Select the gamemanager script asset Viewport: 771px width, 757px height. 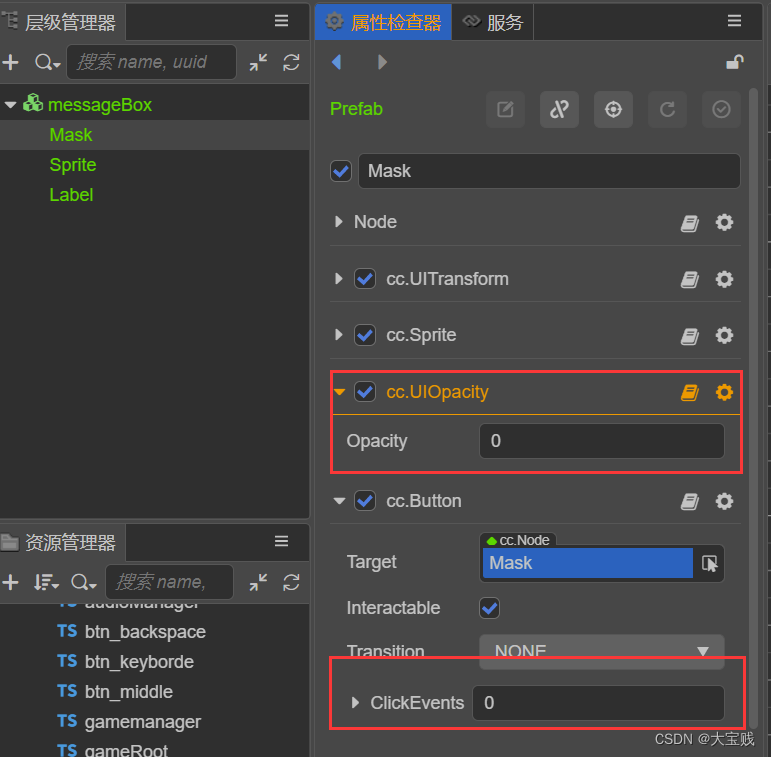pyautogui.click(x=142, y=722)
